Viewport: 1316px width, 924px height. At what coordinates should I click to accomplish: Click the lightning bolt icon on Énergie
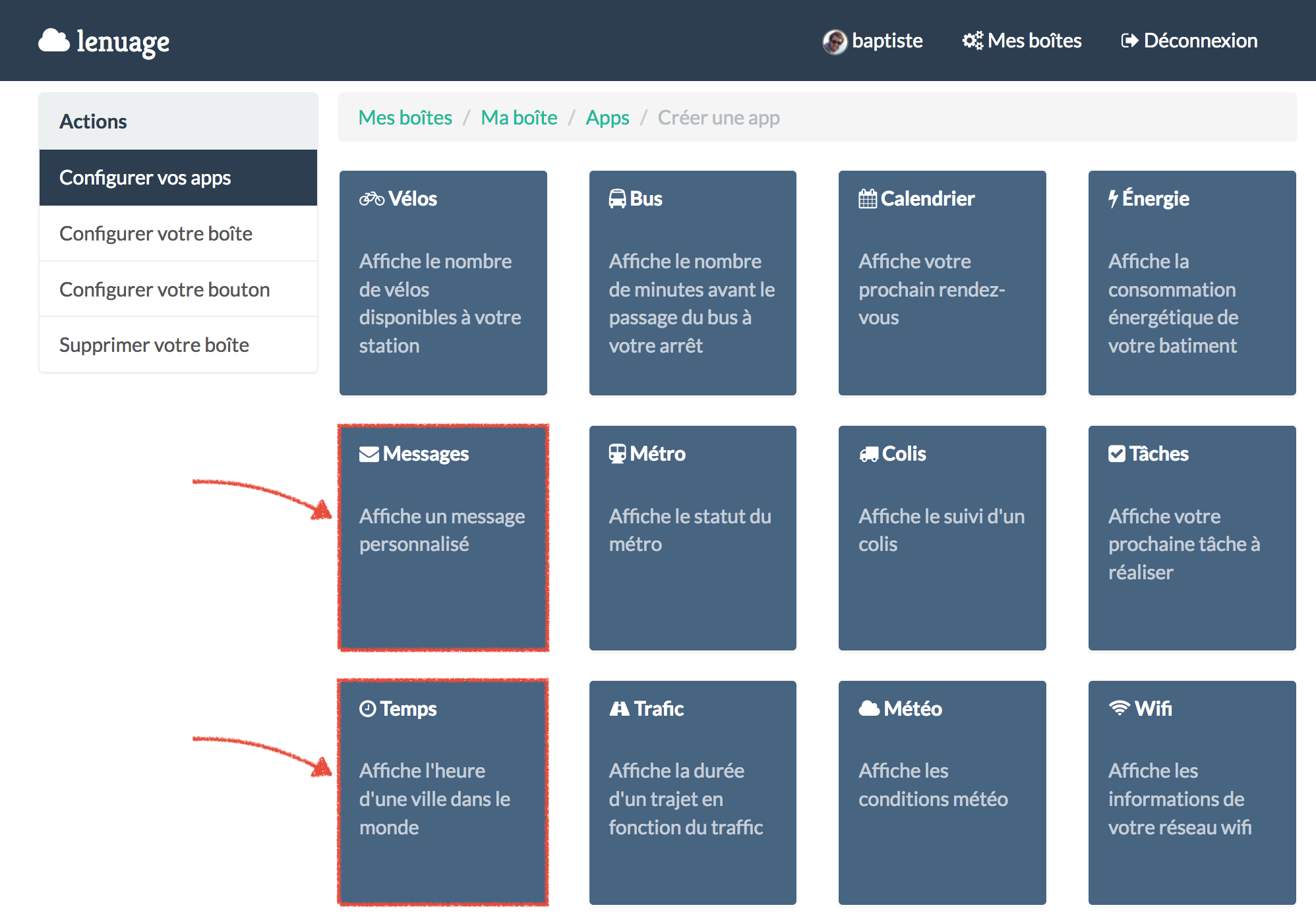[x=1113, y=198]
